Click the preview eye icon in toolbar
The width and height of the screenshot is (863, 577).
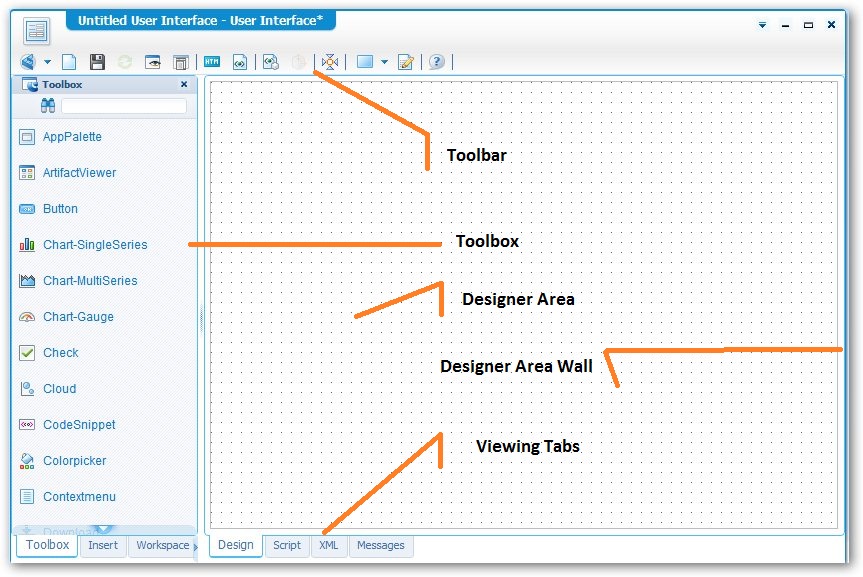[x=153, y=62]
